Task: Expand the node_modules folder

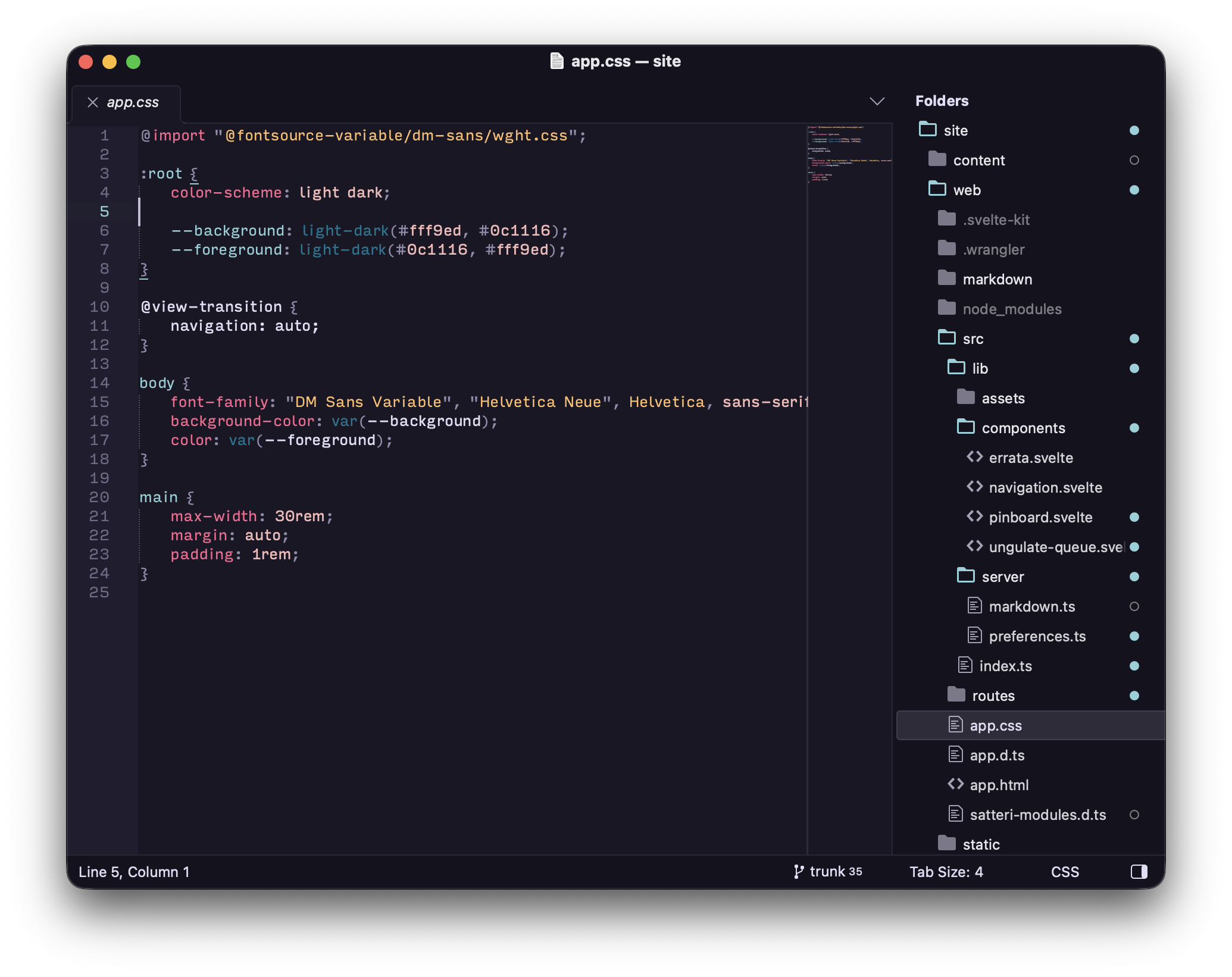Action: (946, 308)
